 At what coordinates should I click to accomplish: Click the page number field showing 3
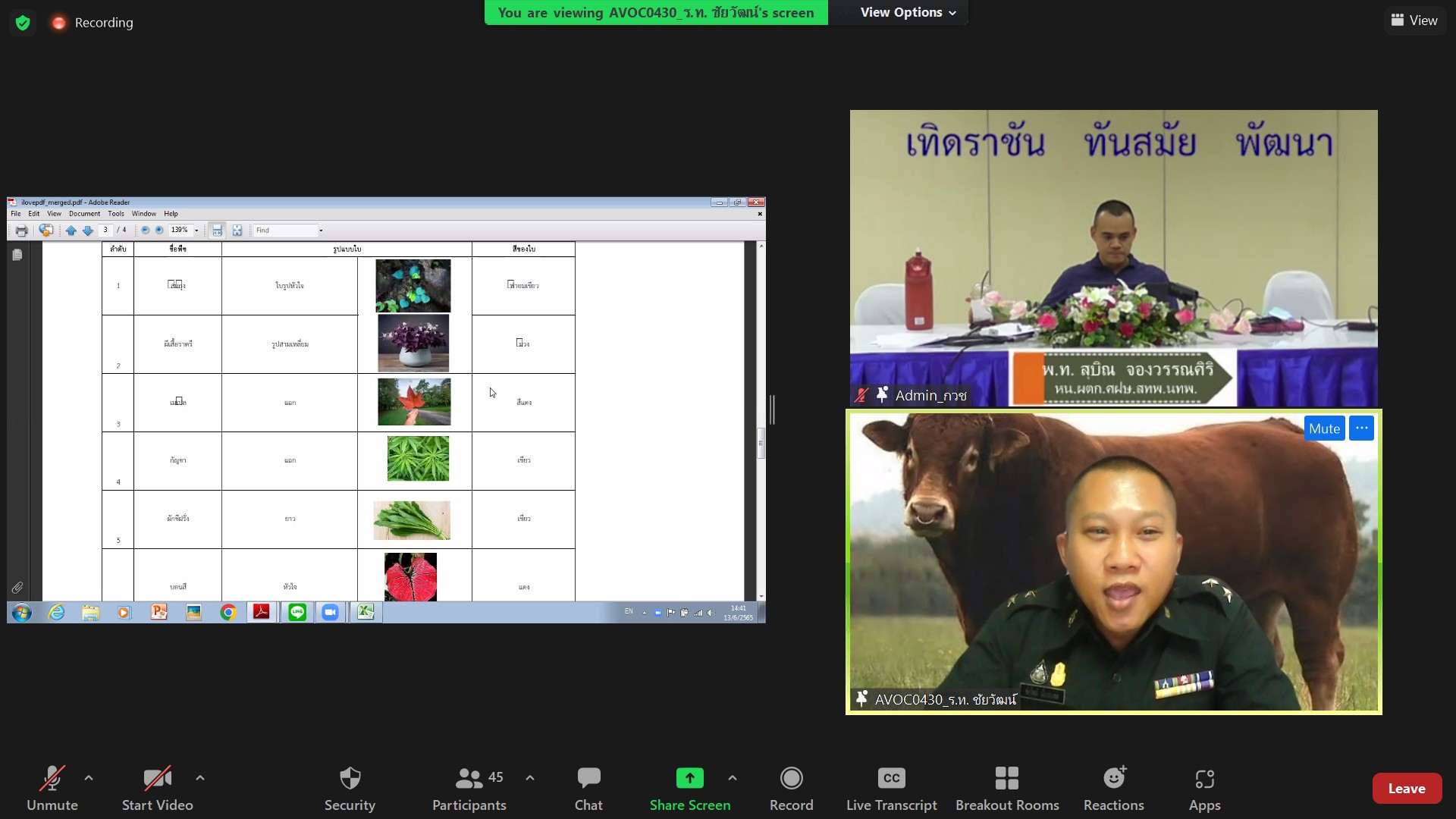pyautogui.click(x=105, y=230)
